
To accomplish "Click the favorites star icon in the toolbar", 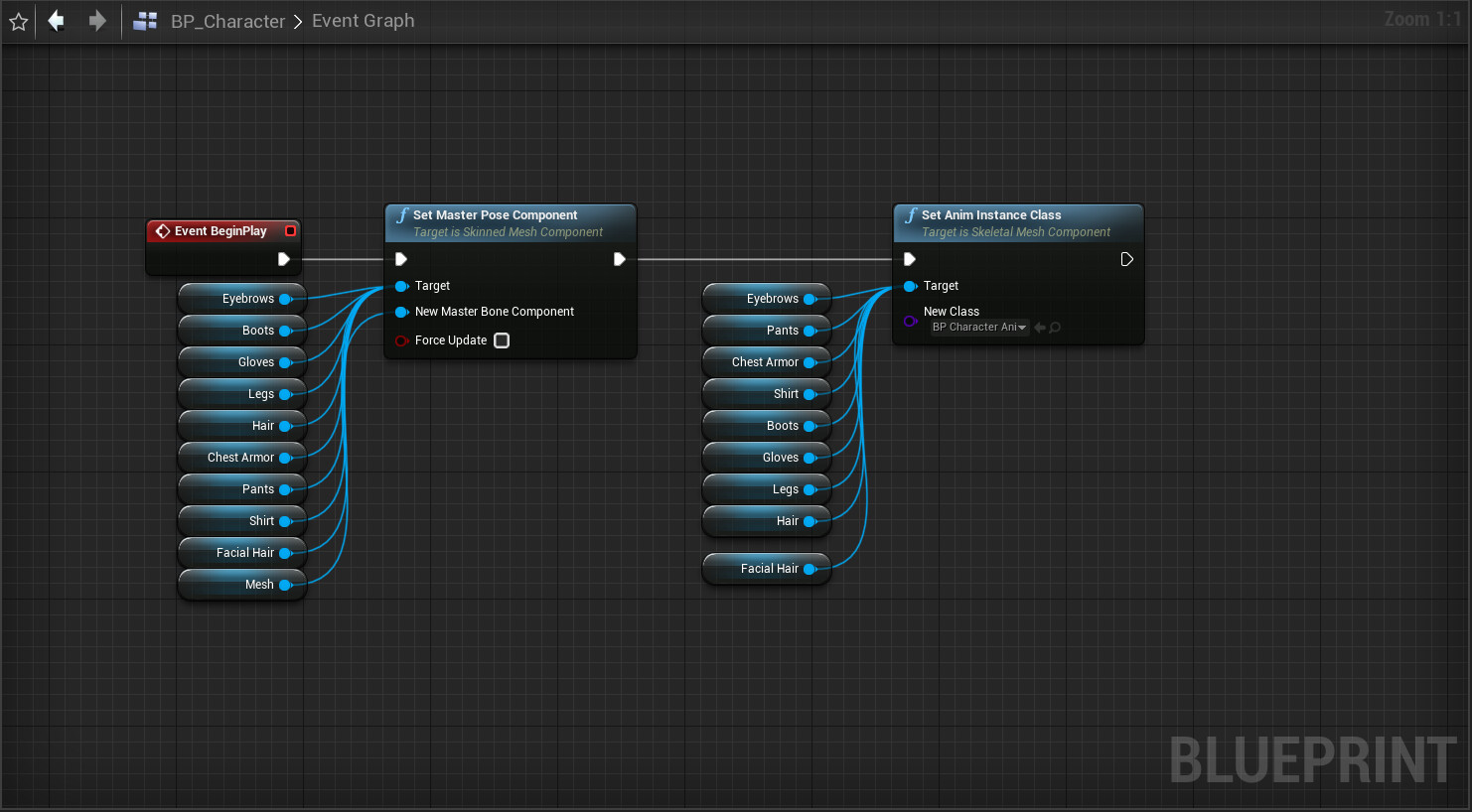I will pos(18,20).
